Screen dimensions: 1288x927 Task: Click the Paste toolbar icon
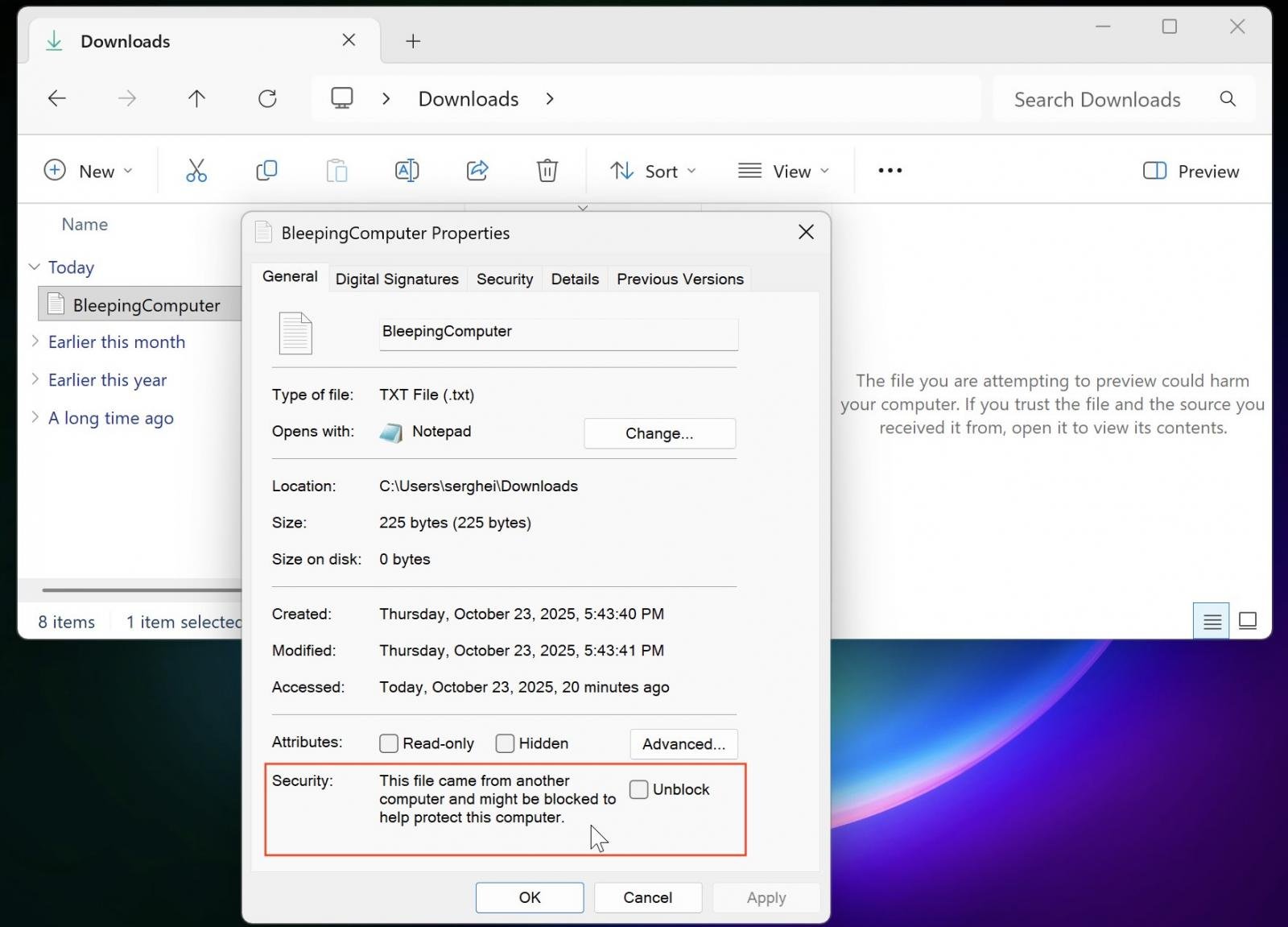[336, 170]
